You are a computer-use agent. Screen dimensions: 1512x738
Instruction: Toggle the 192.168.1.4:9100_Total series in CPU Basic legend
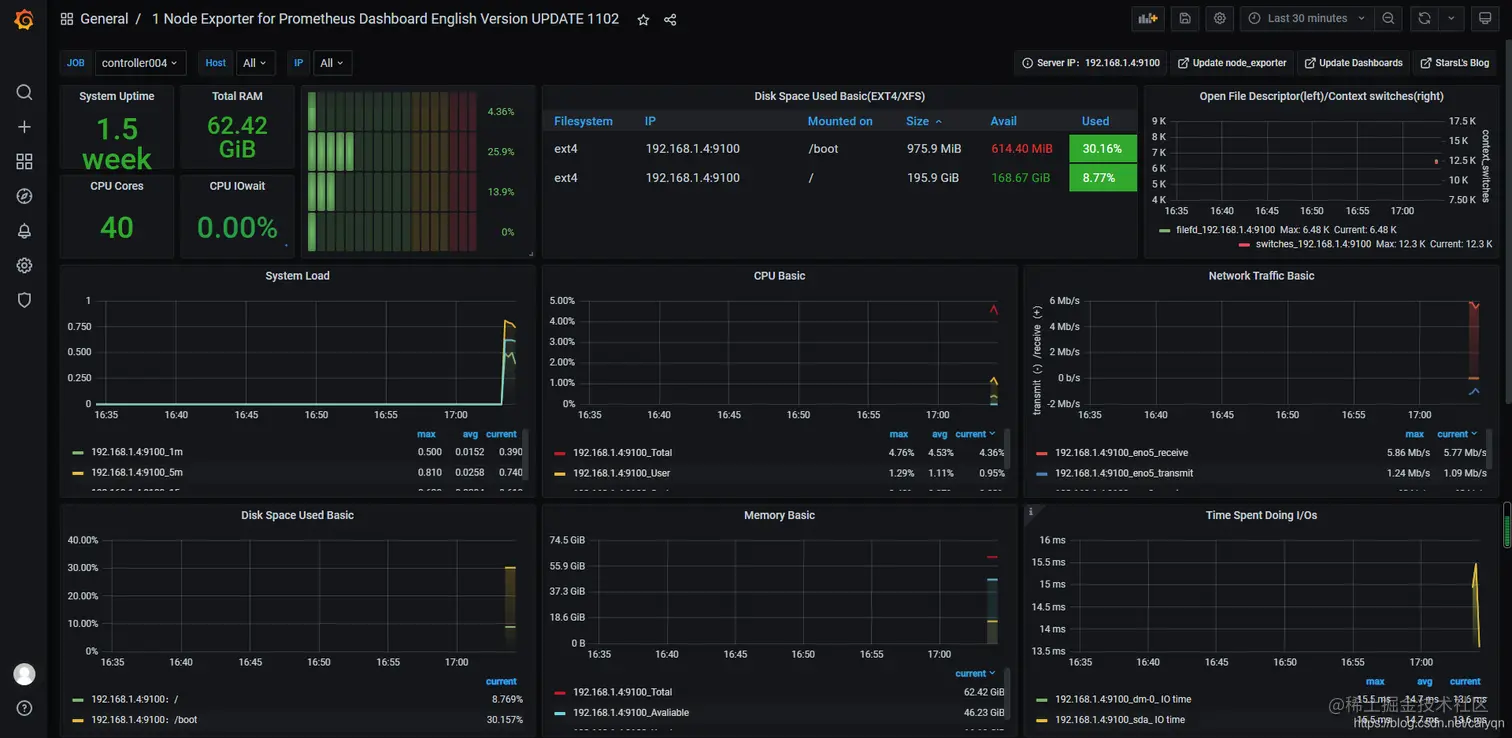coord(622,453)
